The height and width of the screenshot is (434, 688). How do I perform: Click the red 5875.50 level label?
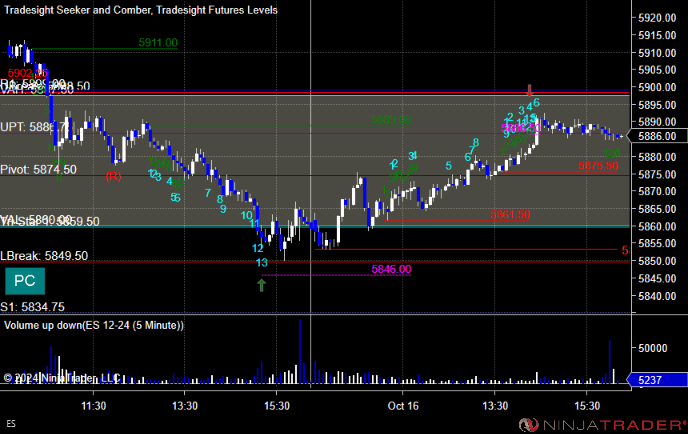[x=598, y=166]
